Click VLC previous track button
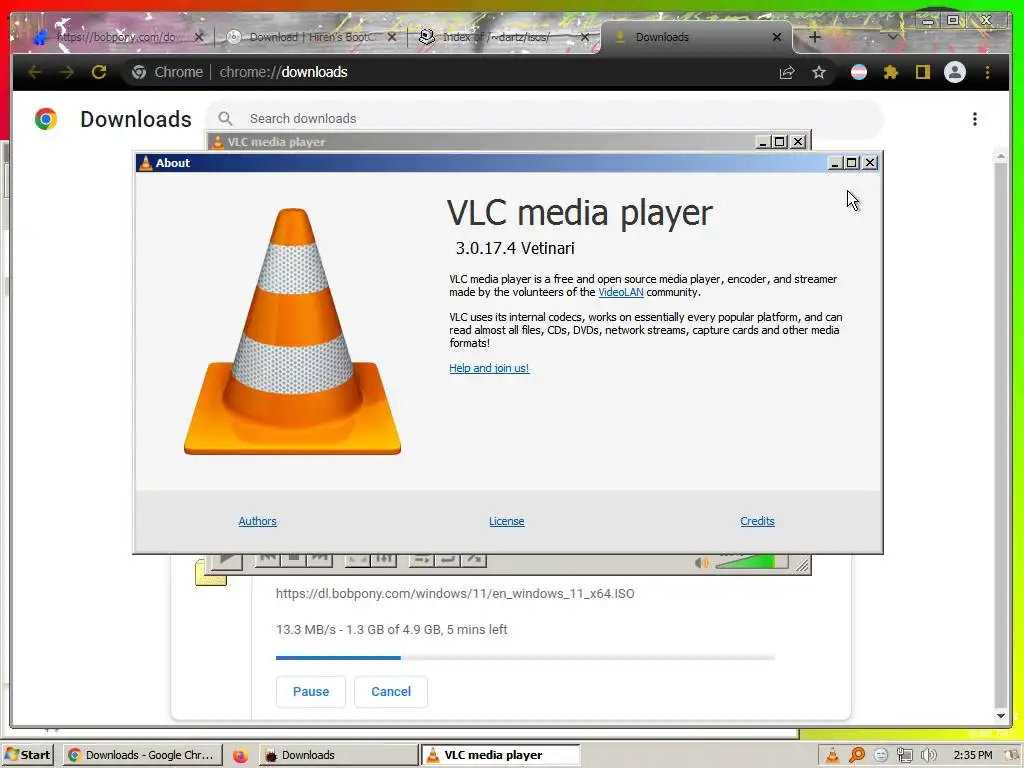 point(268,559)
